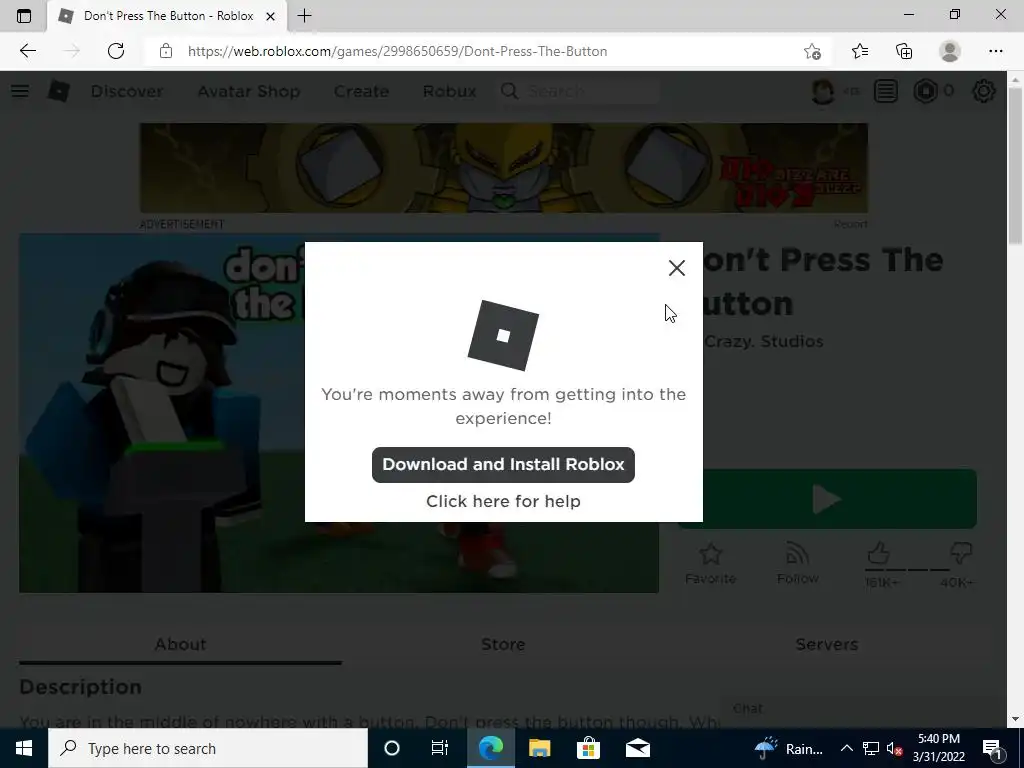1024x768 pixels.
Task: Open browser Collections
Action: point(904,51)
